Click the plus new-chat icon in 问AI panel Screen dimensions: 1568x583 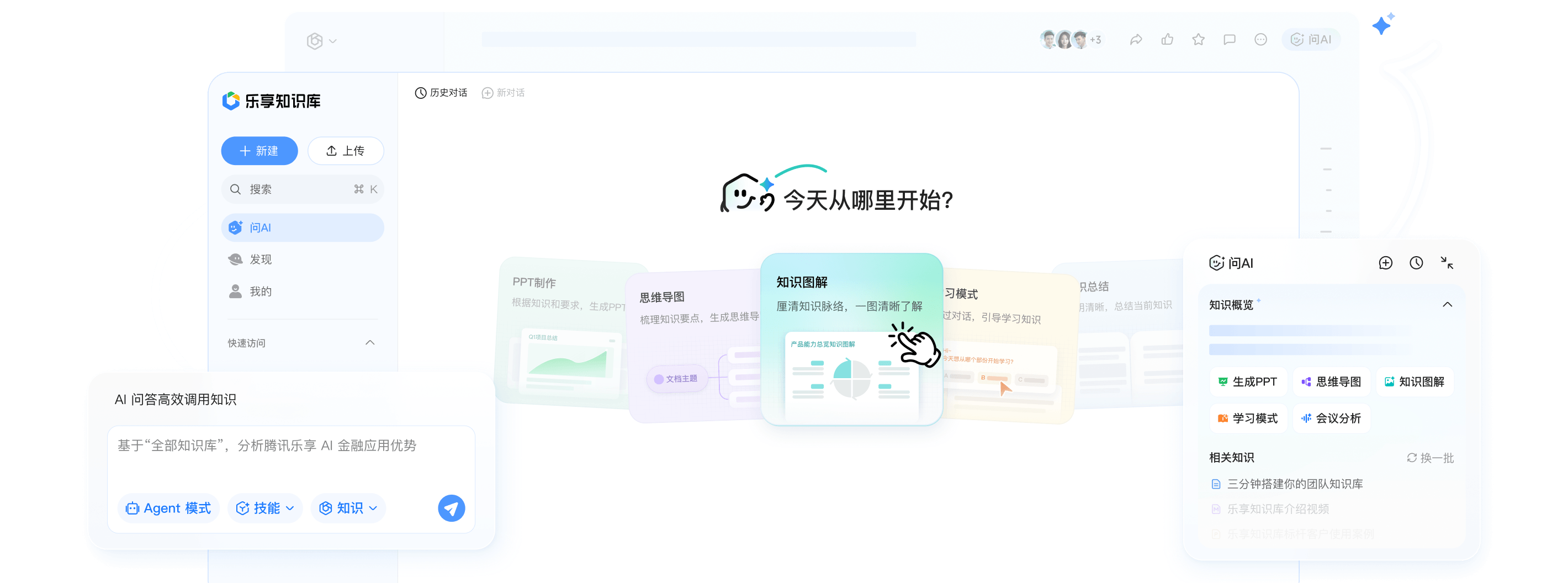[x=1385, y=263]
